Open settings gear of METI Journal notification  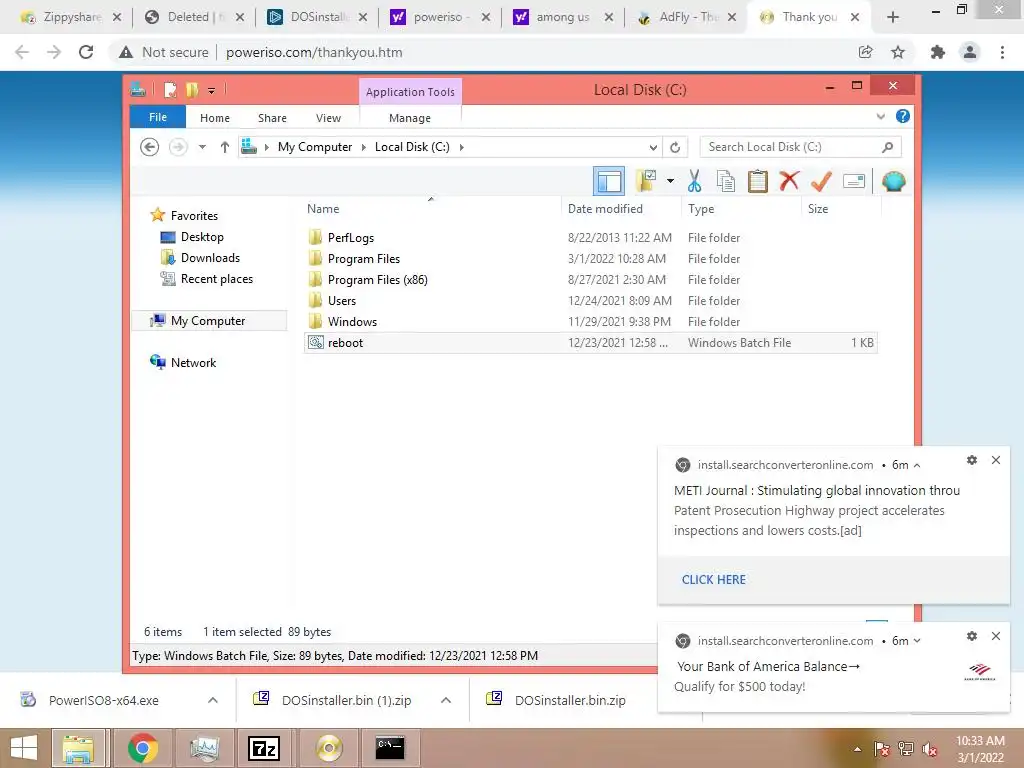[972, 460]
